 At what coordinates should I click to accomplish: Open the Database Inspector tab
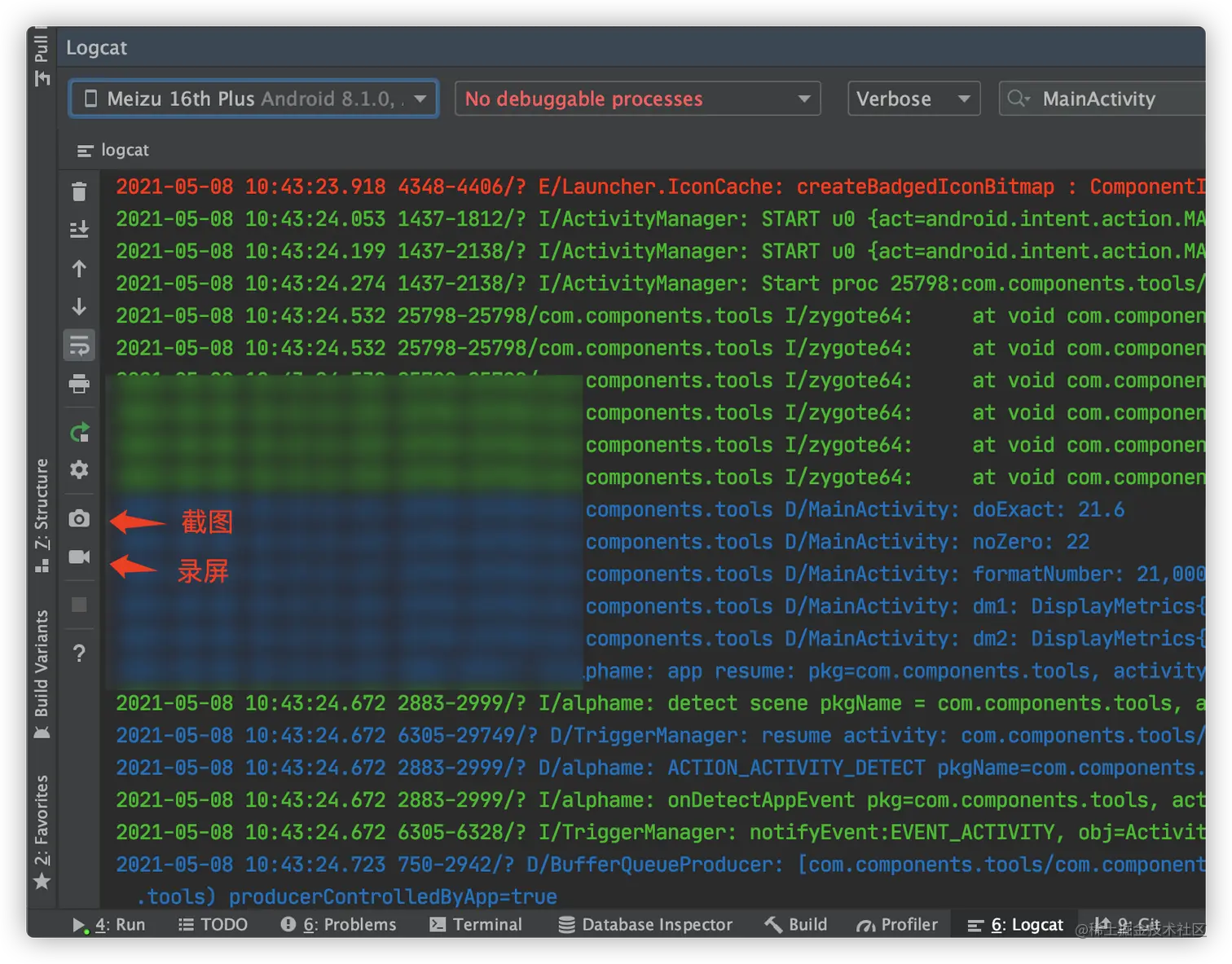pyautogui.click(x=645, y=925)
